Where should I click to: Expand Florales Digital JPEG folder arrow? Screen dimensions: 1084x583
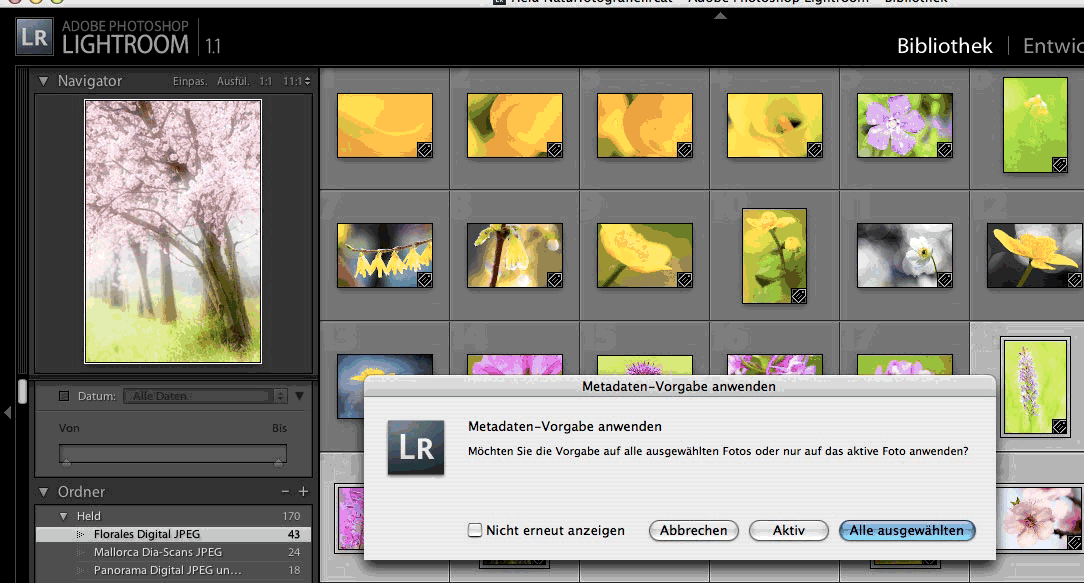pos(80,534)
